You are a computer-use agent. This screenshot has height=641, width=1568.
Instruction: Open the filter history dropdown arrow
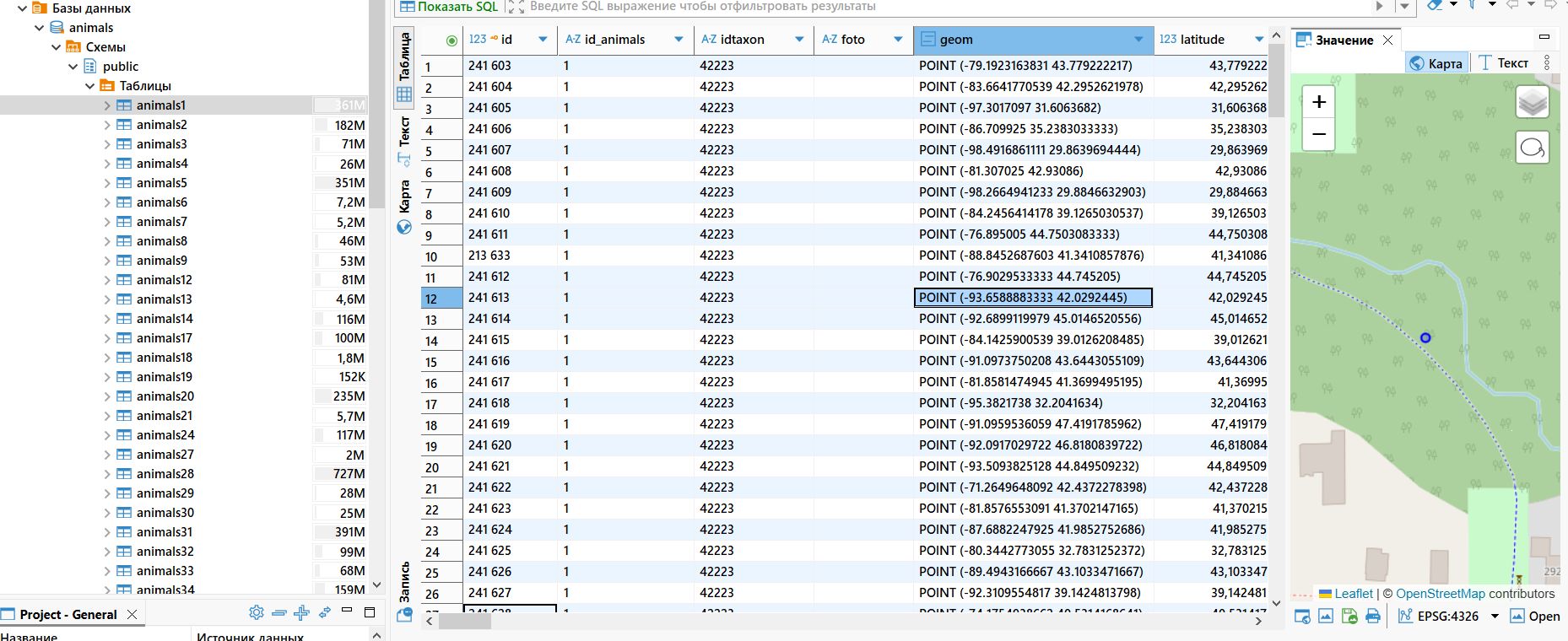[1404, 6]
